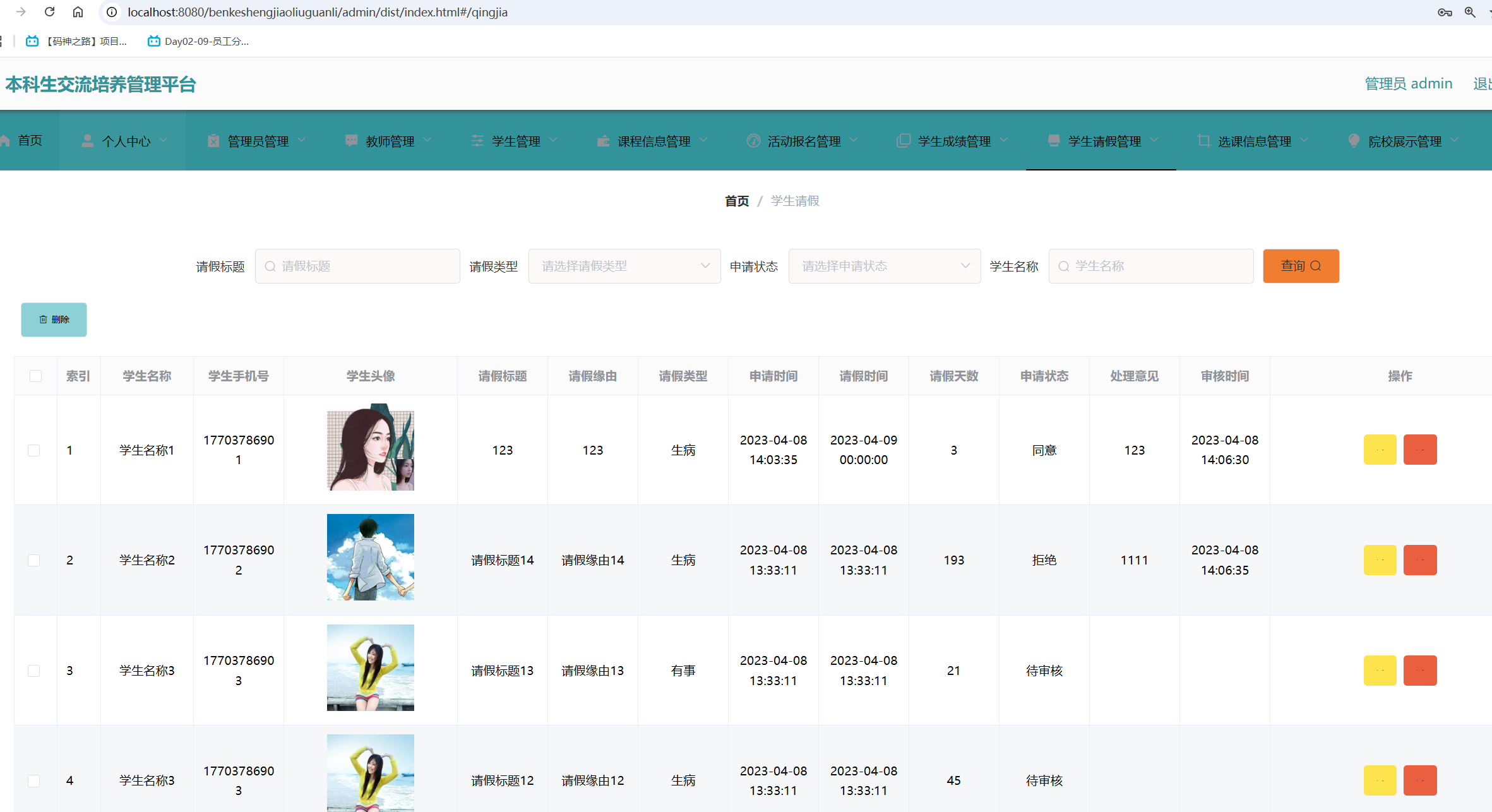Click the icon beside 管理员管理
Image resolution: width=1492 pixels, height=812 pixels.
213,141
